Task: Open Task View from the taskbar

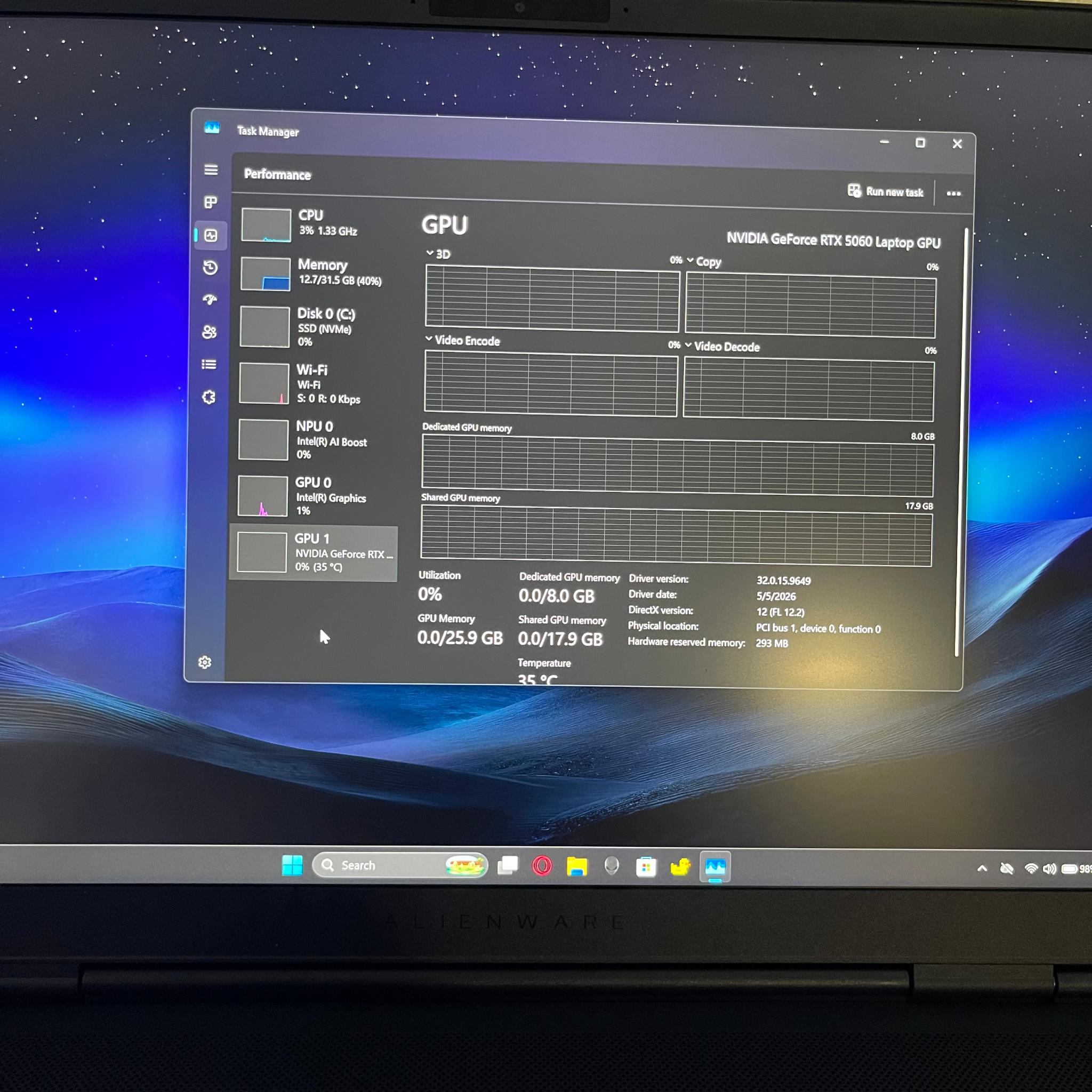Action: [x=508, y=865]
